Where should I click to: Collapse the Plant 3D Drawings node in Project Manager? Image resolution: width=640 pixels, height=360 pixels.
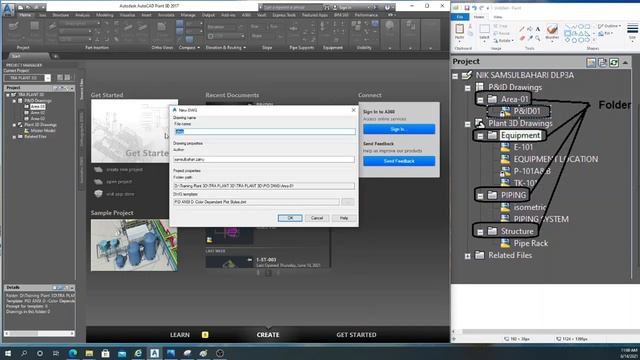14,124
